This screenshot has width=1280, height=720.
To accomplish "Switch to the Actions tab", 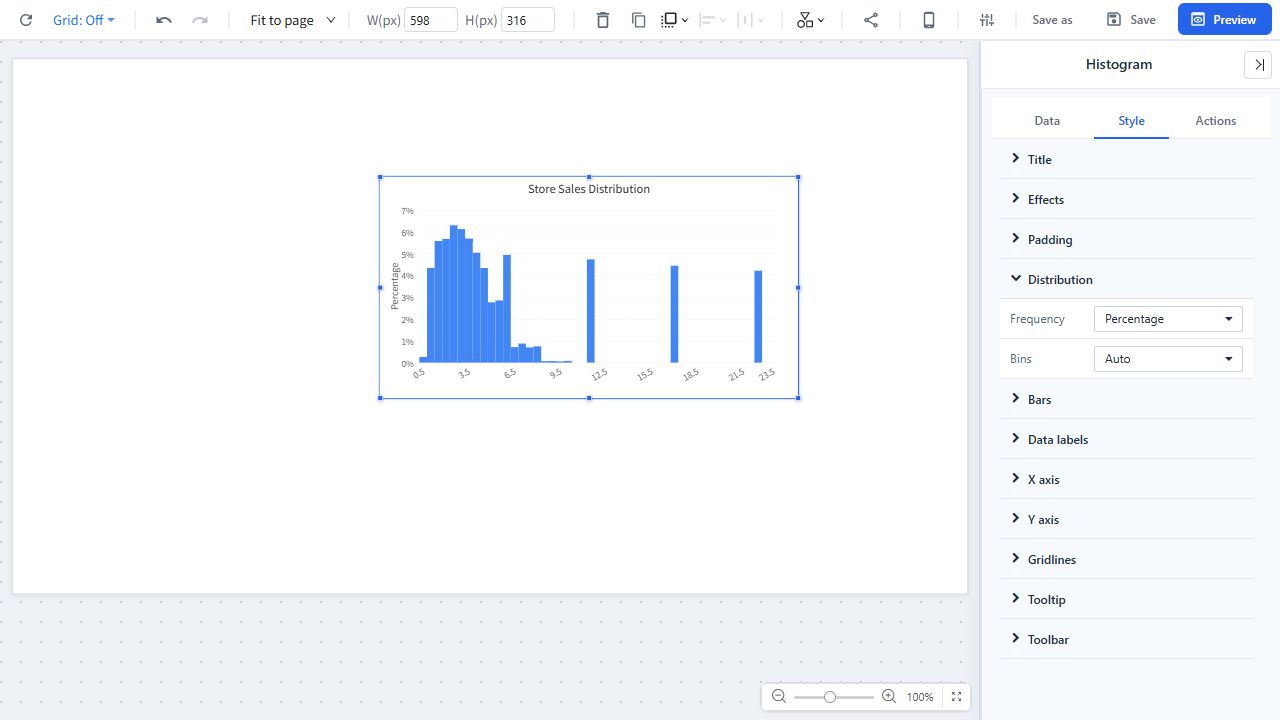I will click(1216, 121).
